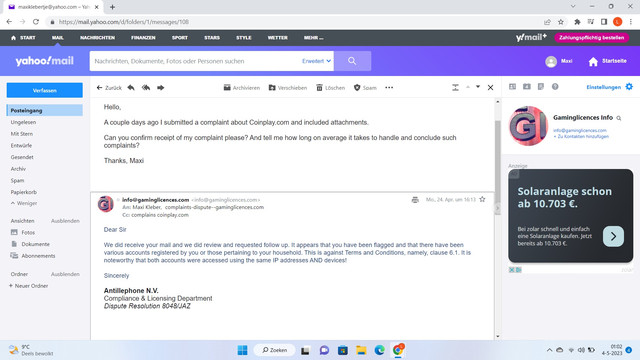
Task: Reload the browser page
Action: pos(36,22)
